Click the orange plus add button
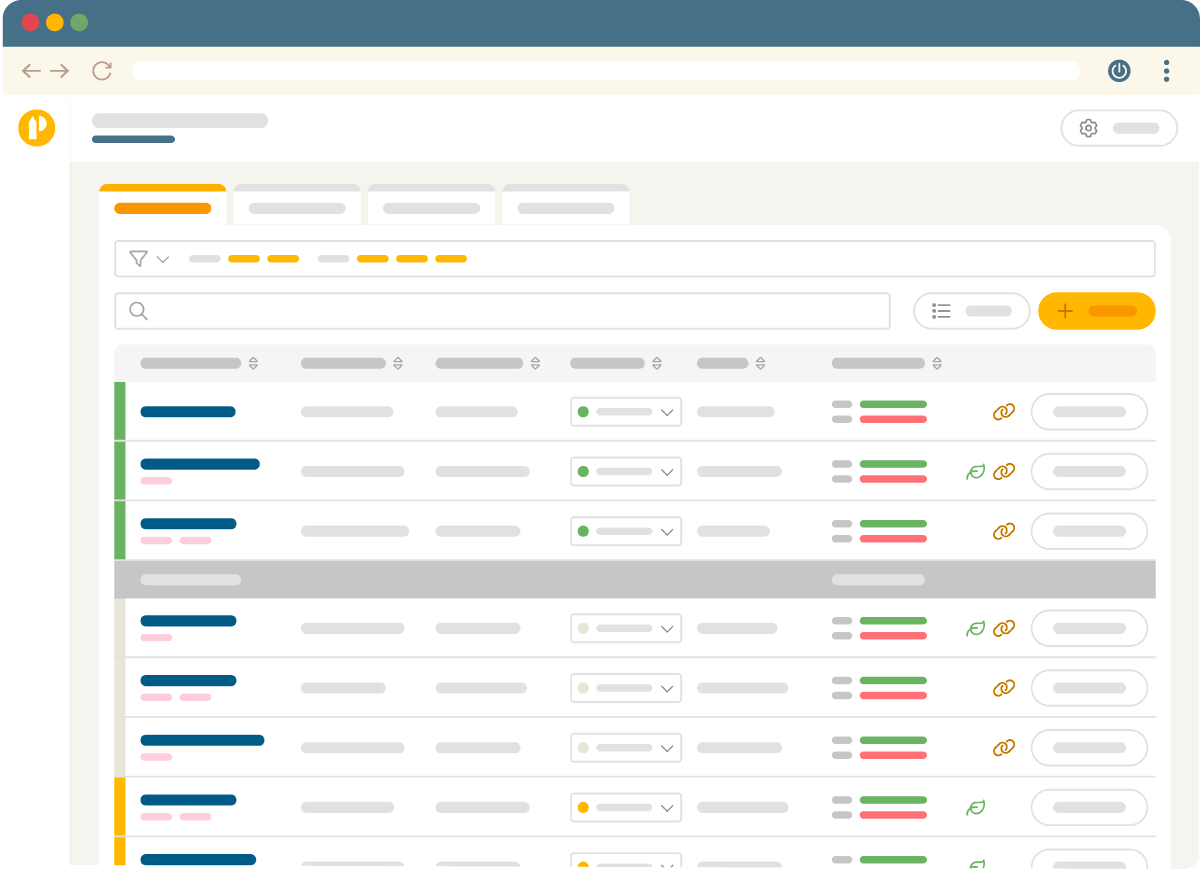Screen dimensions: 1200x869 (x=1096, y=311)
